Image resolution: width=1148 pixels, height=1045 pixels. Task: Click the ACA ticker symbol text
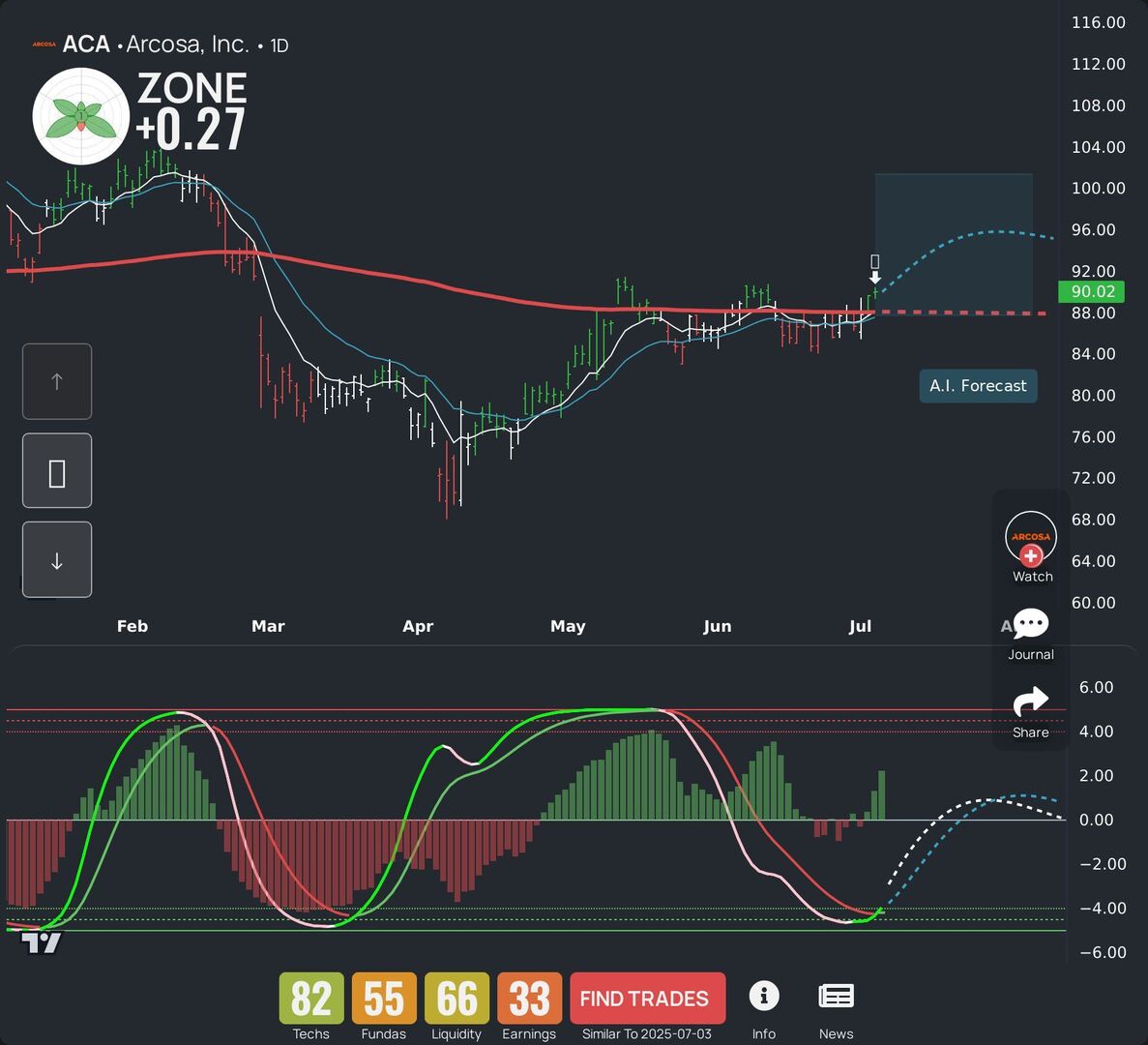pos(86,45)
